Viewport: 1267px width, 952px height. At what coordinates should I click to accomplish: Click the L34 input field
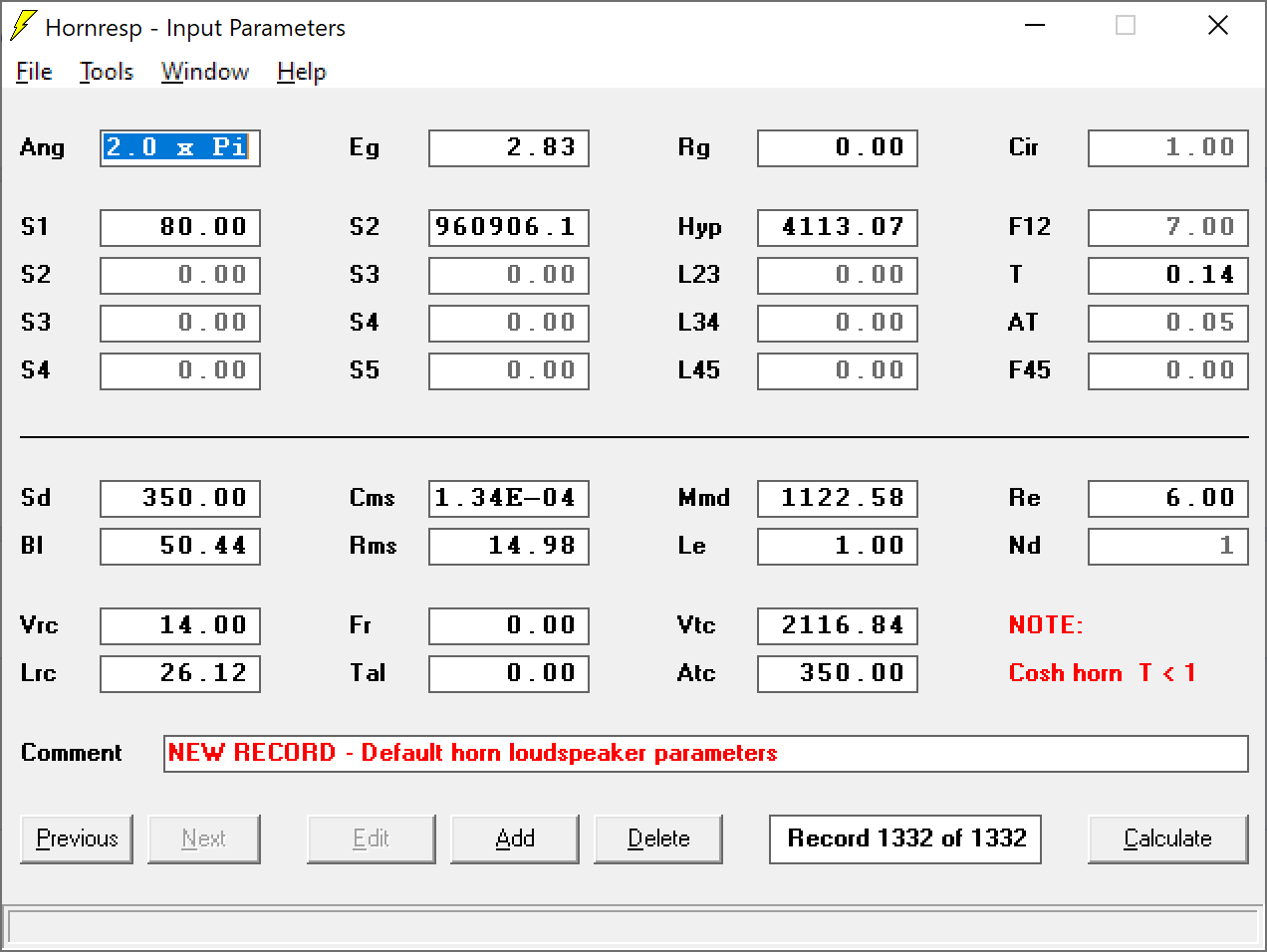[x=838, y=324]
